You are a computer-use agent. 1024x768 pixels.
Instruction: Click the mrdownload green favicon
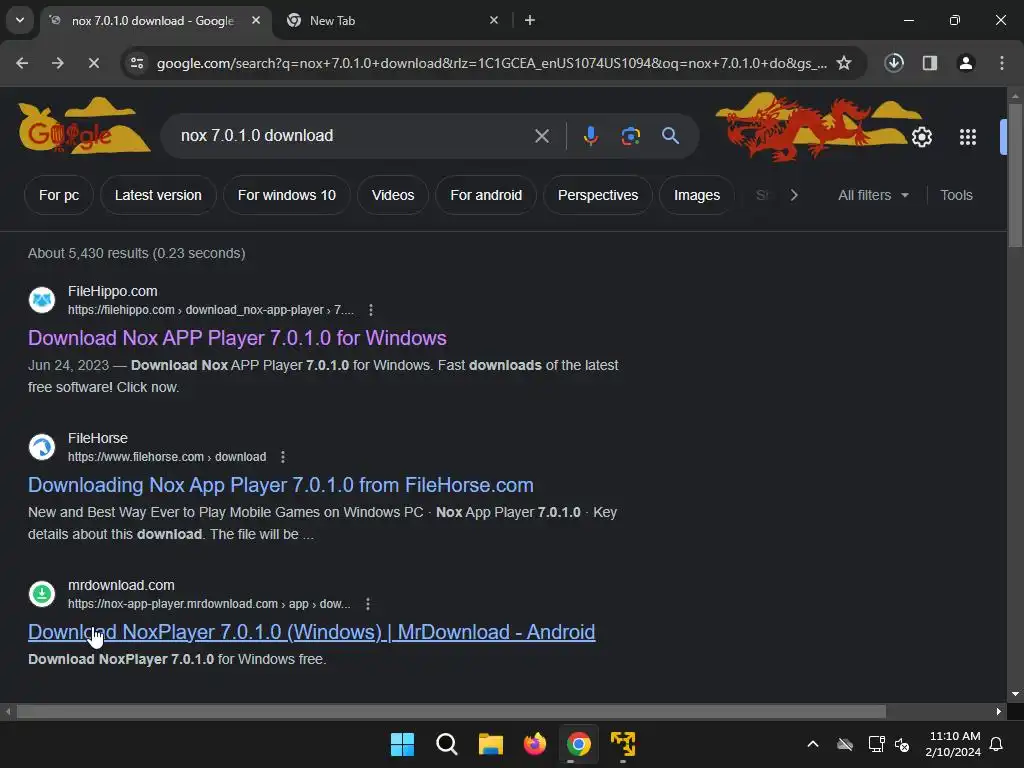click(42, 594)
